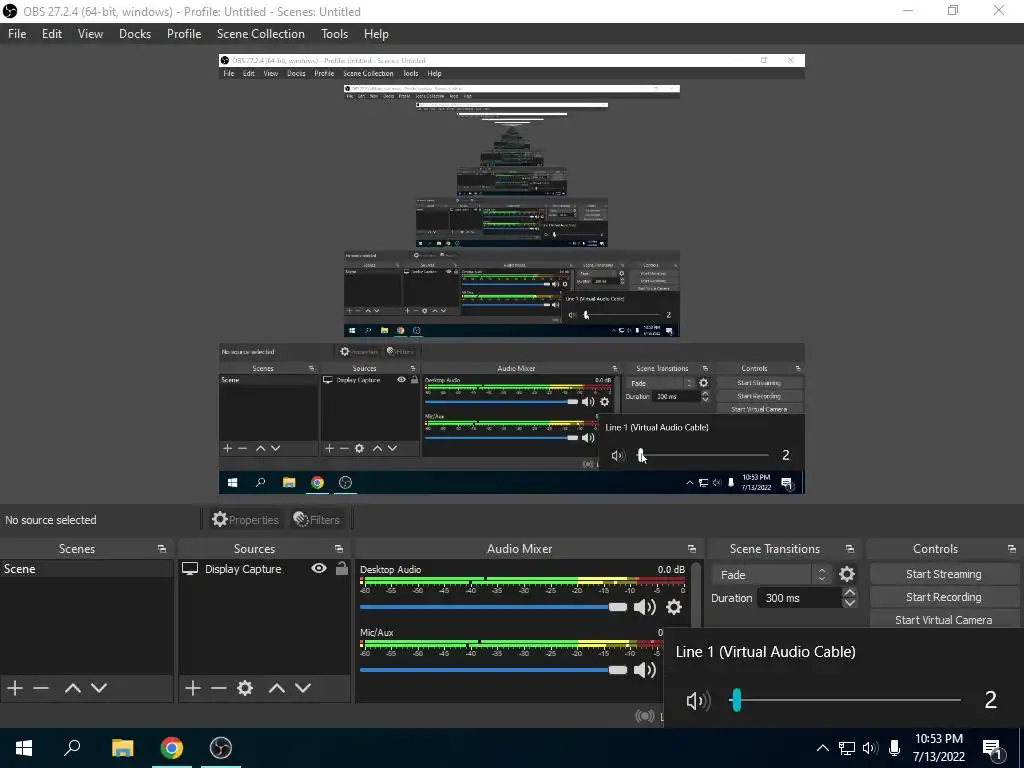Image resolution: width=1024 pixels, height=768 pixels.
Task: Click the Filters button
Action: (x=317, y=520)
